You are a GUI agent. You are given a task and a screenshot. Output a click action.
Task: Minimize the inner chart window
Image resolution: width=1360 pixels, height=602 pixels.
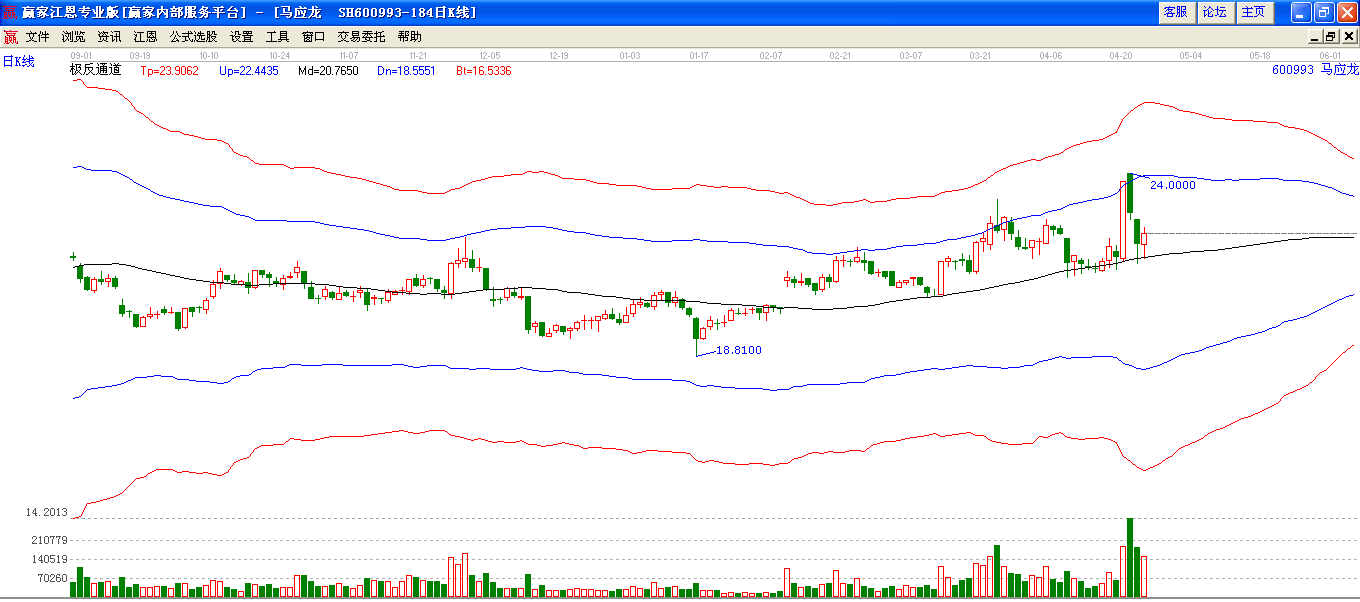[x=1316, y=37]
